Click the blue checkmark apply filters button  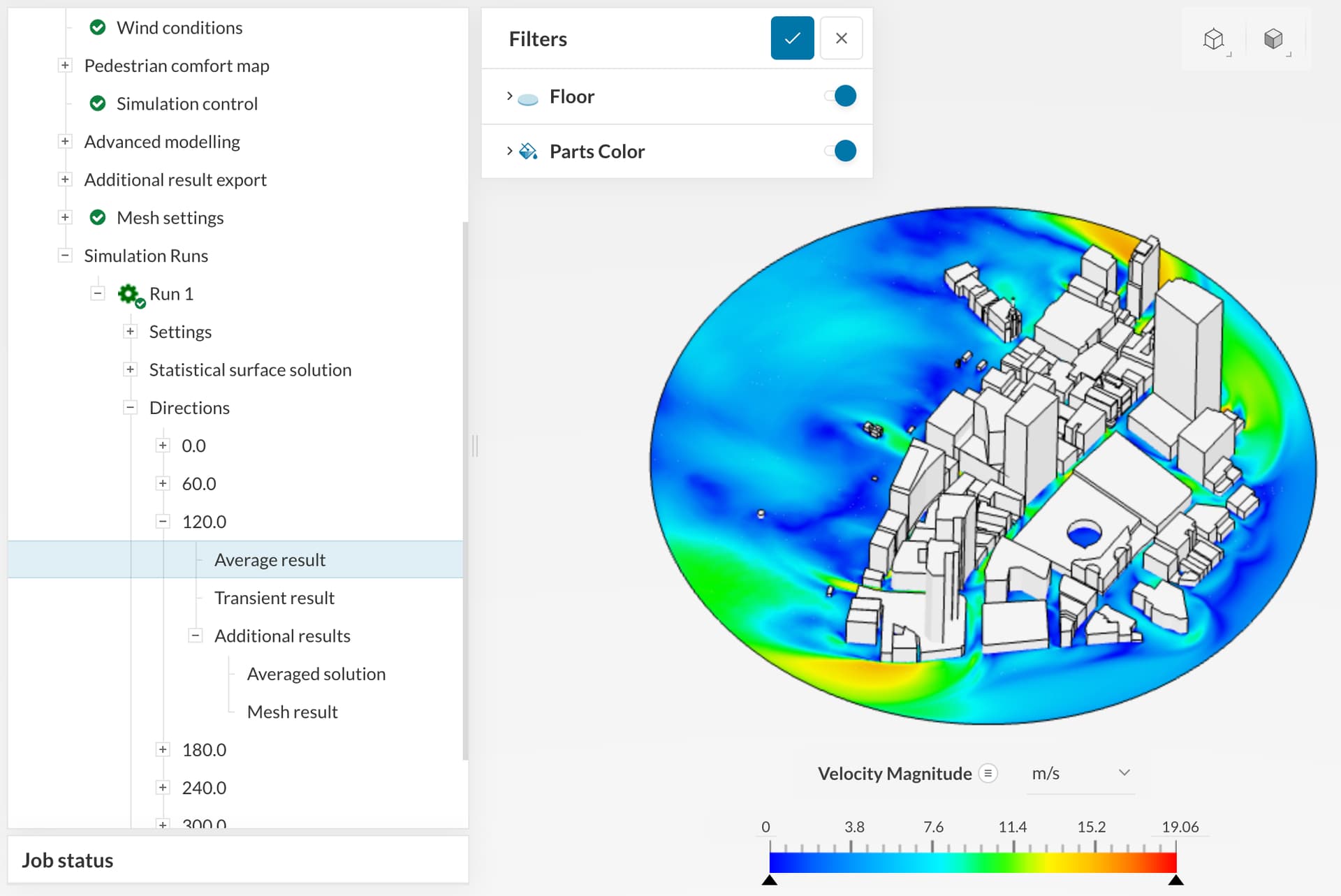pyautogui.click(x=792, y=38)
